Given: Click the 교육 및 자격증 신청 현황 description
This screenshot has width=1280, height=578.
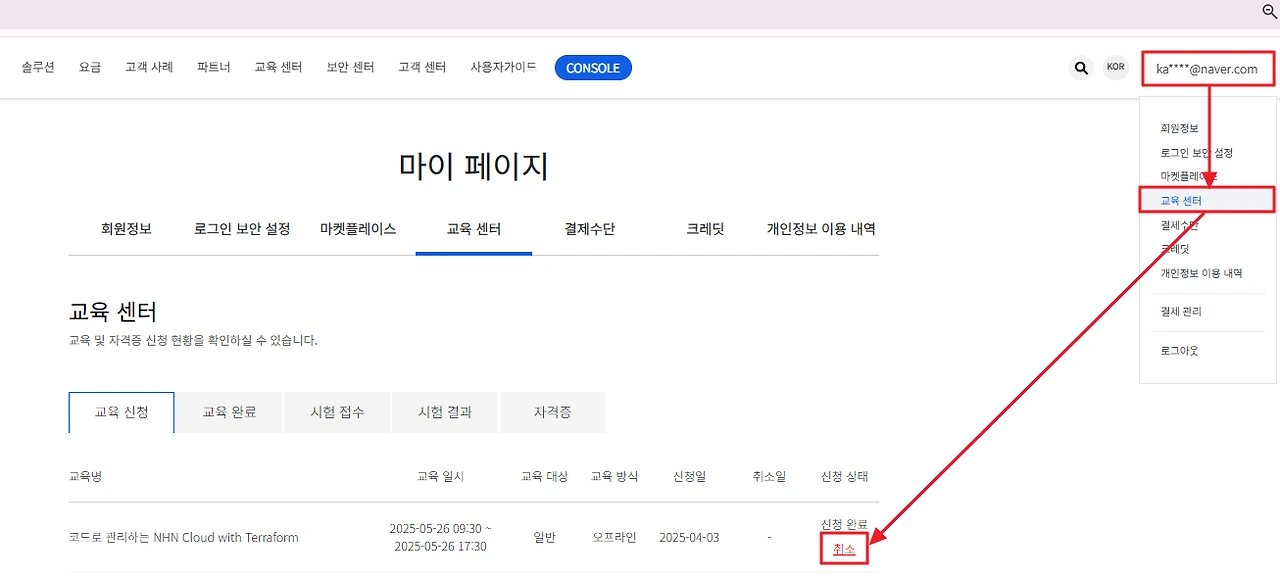Looking at the screenshot, I should (193, 341).
